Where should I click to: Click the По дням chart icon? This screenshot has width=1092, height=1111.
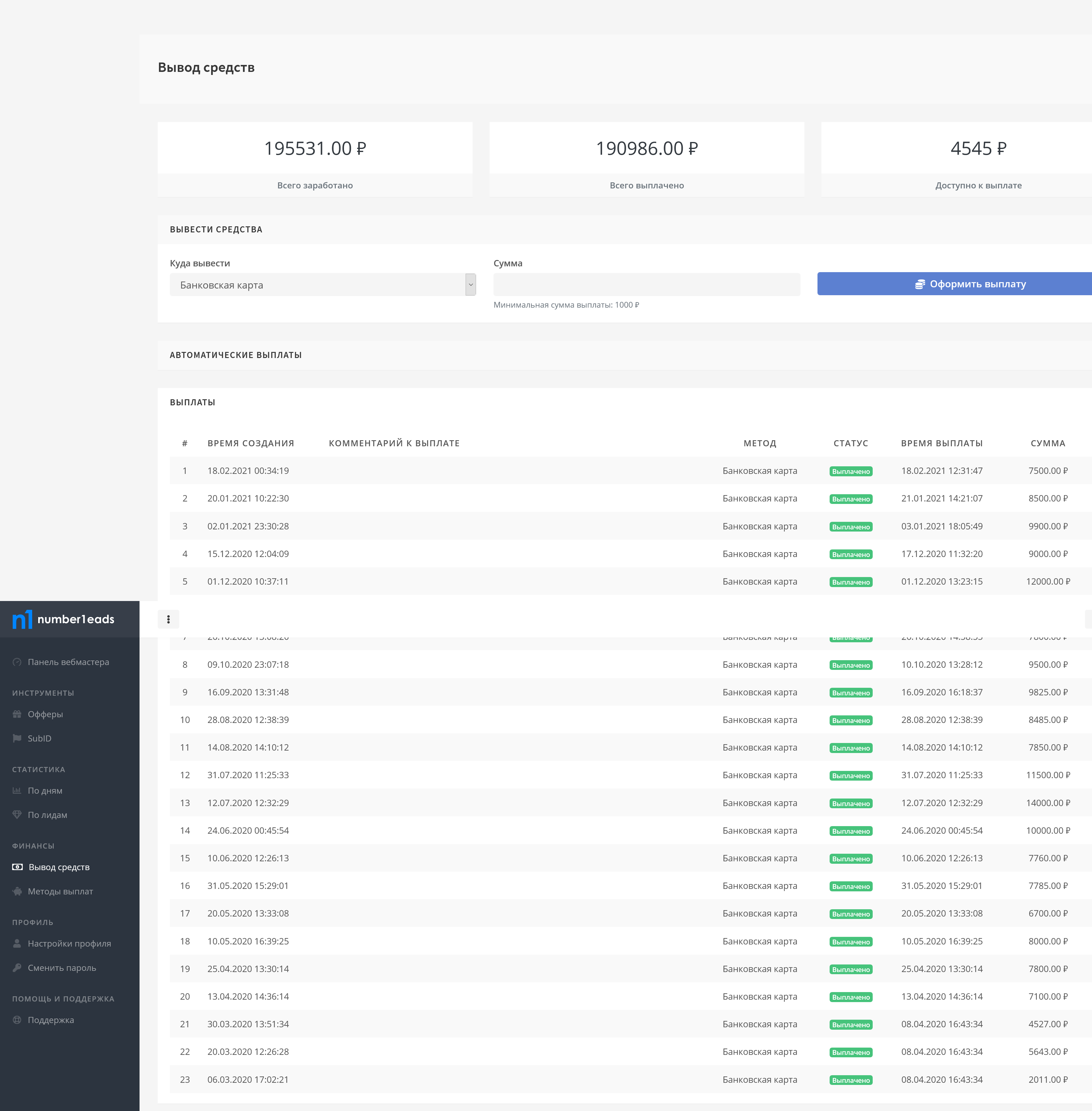click(x=17, y=790)
